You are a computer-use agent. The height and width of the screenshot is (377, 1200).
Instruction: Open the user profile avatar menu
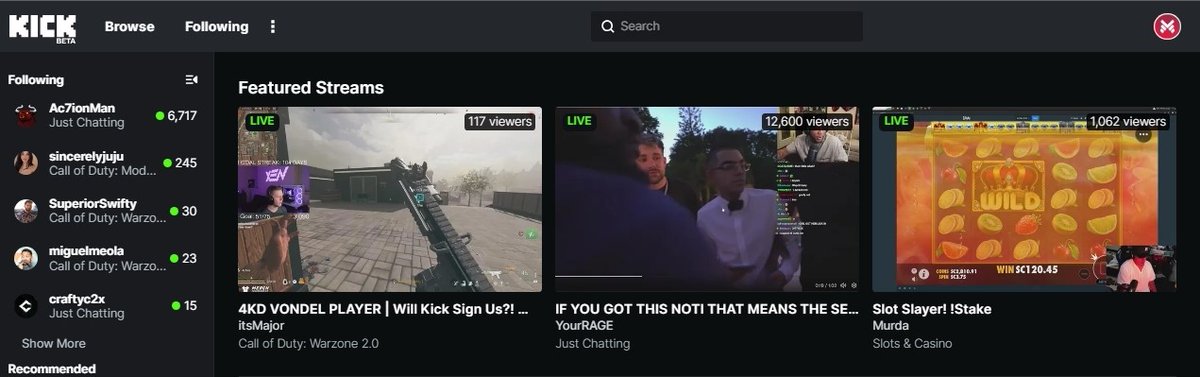point(1167,27)
